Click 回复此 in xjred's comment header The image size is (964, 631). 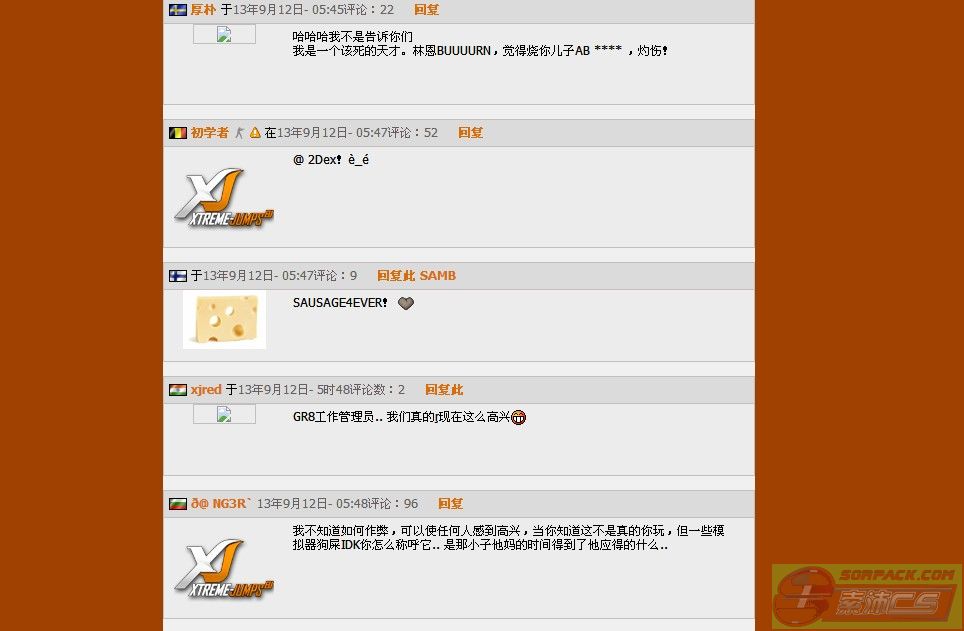point(444,390)
